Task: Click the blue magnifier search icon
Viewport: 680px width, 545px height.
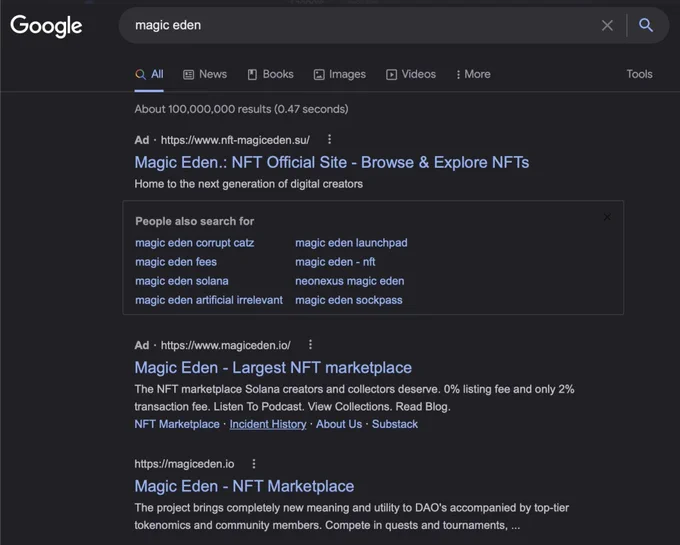Action: tap(646, 25)
